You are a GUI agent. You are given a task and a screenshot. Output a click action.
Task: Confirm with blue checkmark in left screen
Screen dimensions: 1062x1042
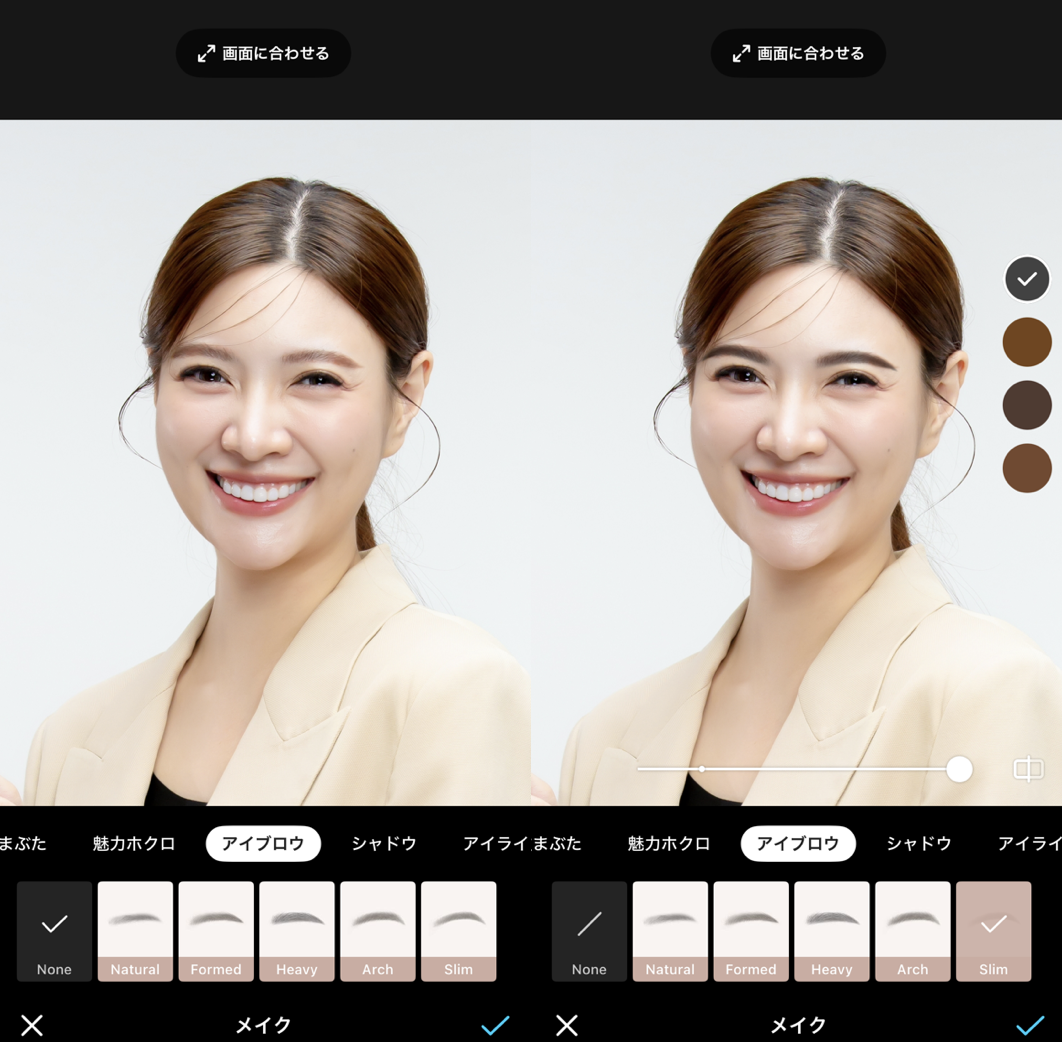[495, 1025]
